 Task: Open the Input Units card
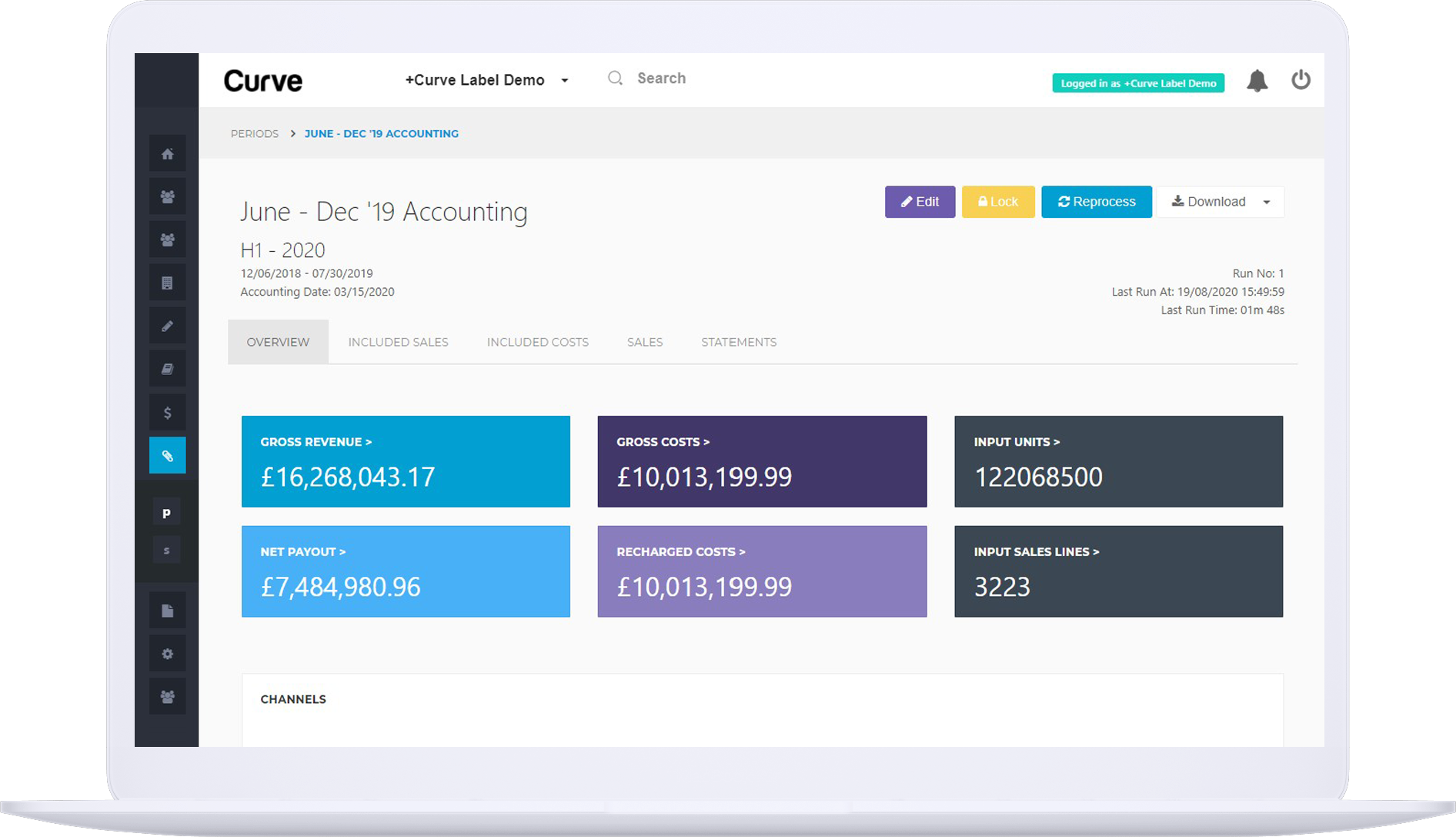point(1118,461)
